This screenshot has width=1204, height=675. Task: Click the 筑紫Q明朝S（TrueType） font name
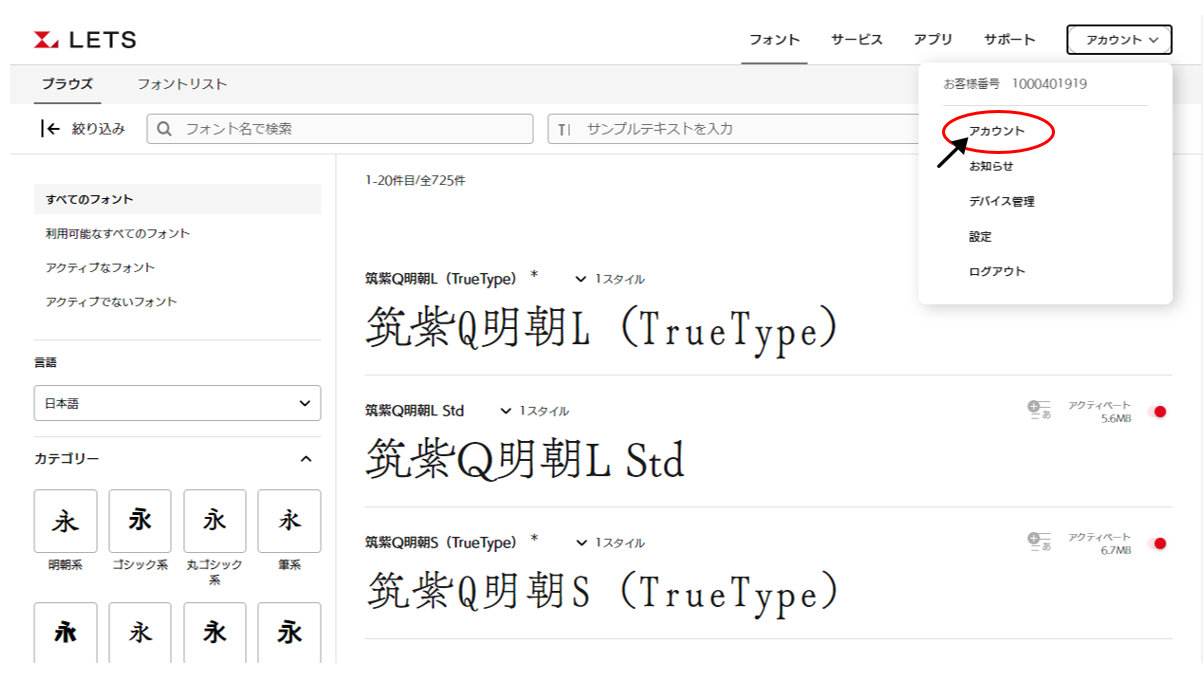(441, 542)
